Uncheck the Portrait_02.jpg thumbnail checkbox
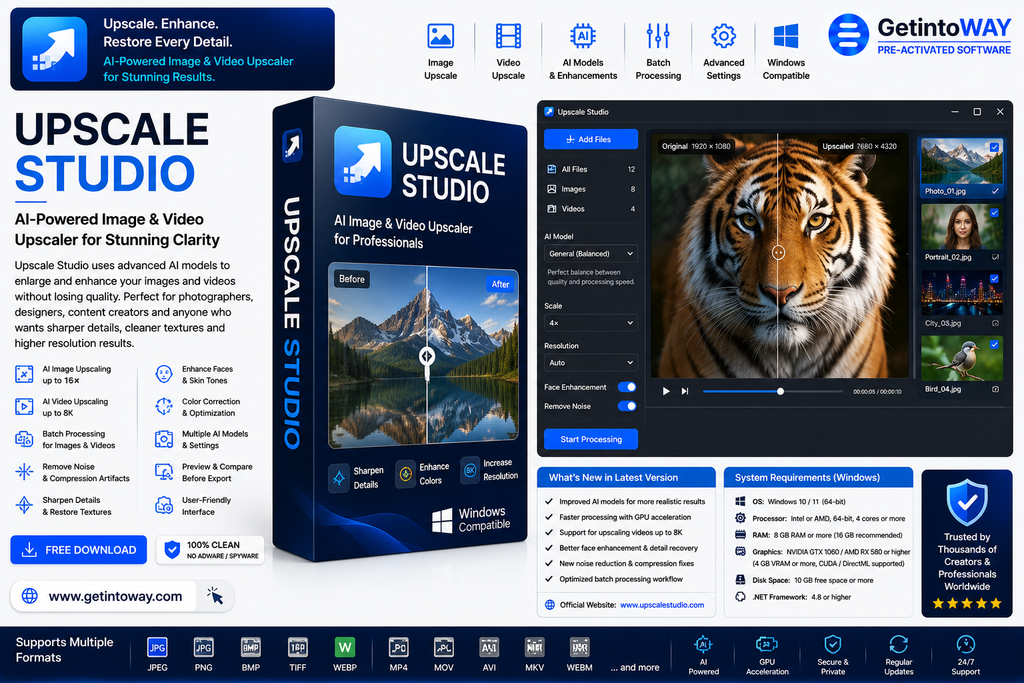 [x=994, y=212]
